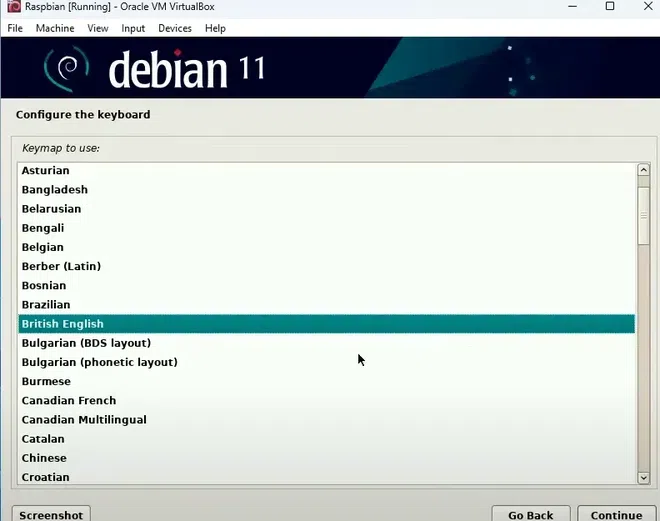Select Burmese keymap

(327, 381)
